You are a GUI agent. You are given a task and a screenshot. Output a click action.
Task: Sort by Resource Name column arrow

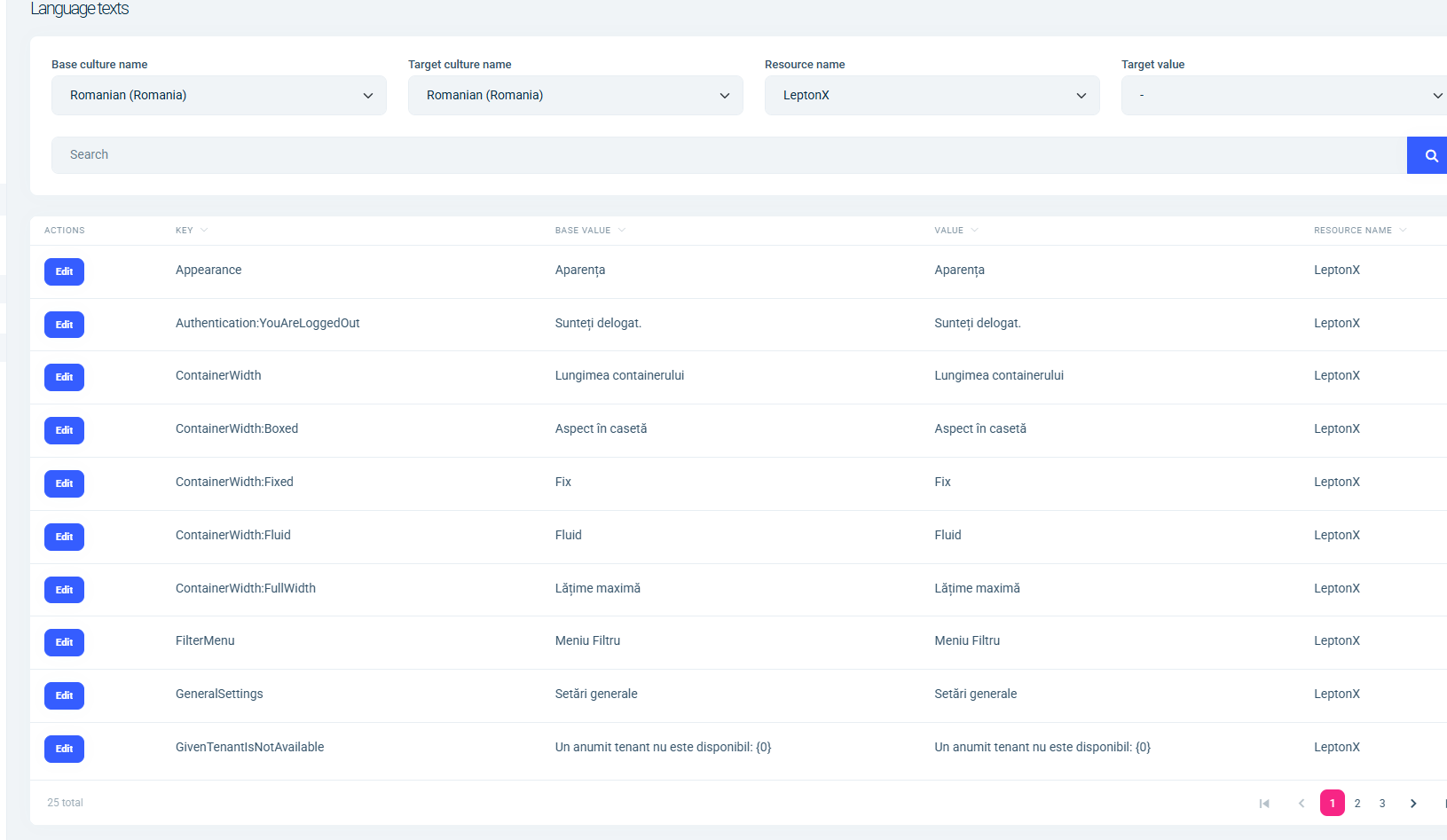coord(1403,231)
